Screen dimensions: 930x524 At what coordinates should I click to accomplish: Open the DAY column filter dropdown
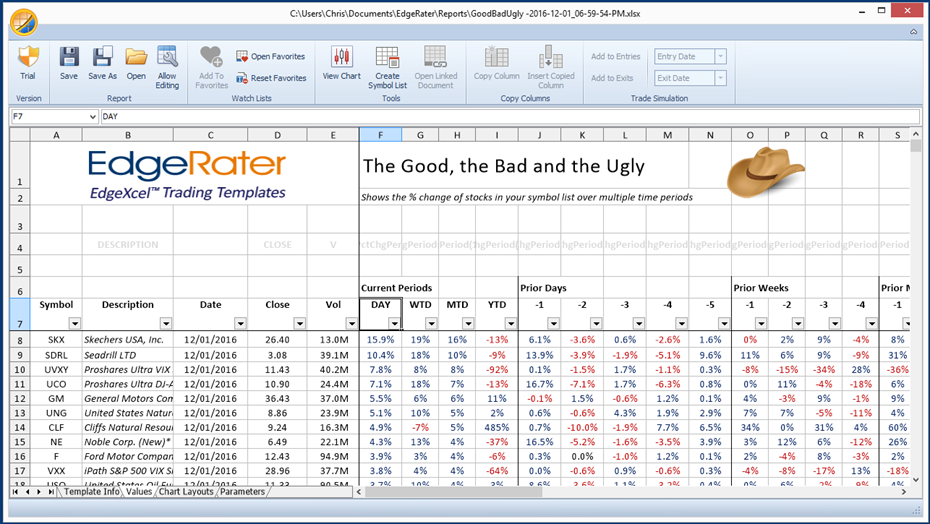tap(394, 323)
